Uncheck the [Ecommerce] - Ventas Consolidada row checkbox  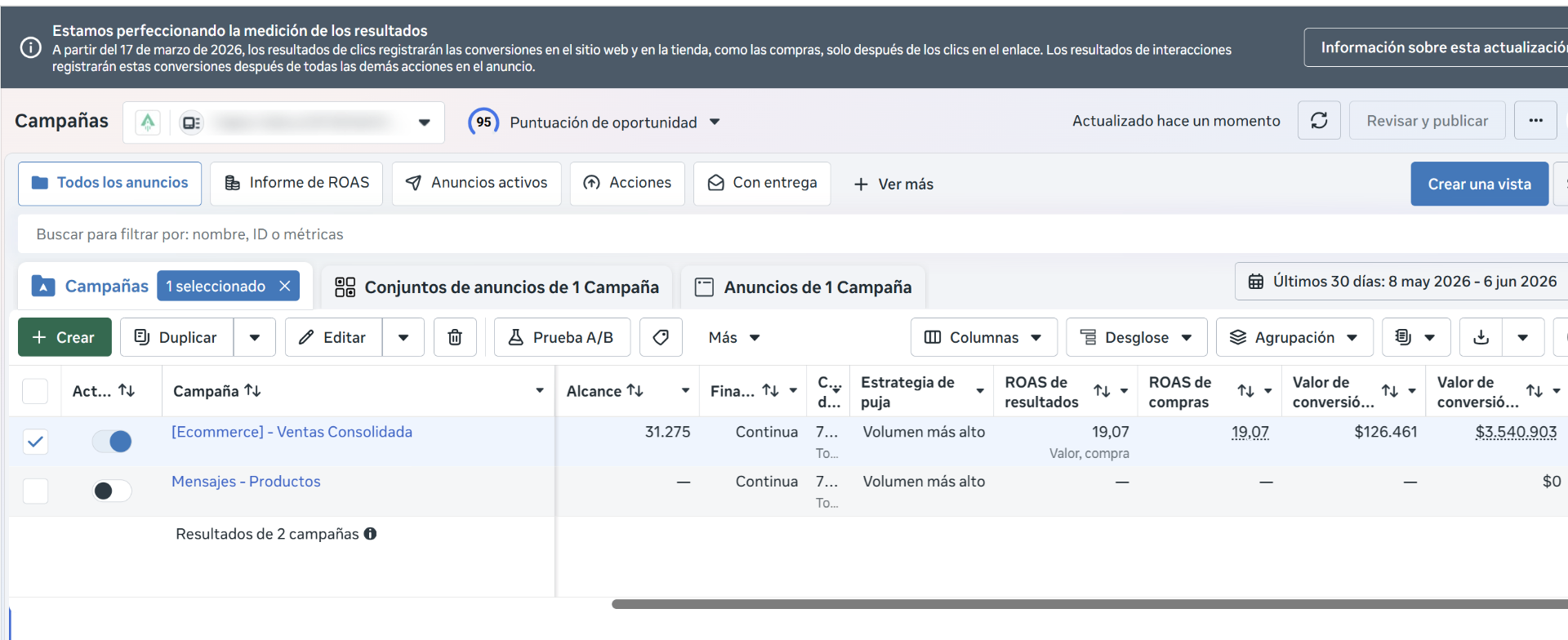(x=35, y=442)
